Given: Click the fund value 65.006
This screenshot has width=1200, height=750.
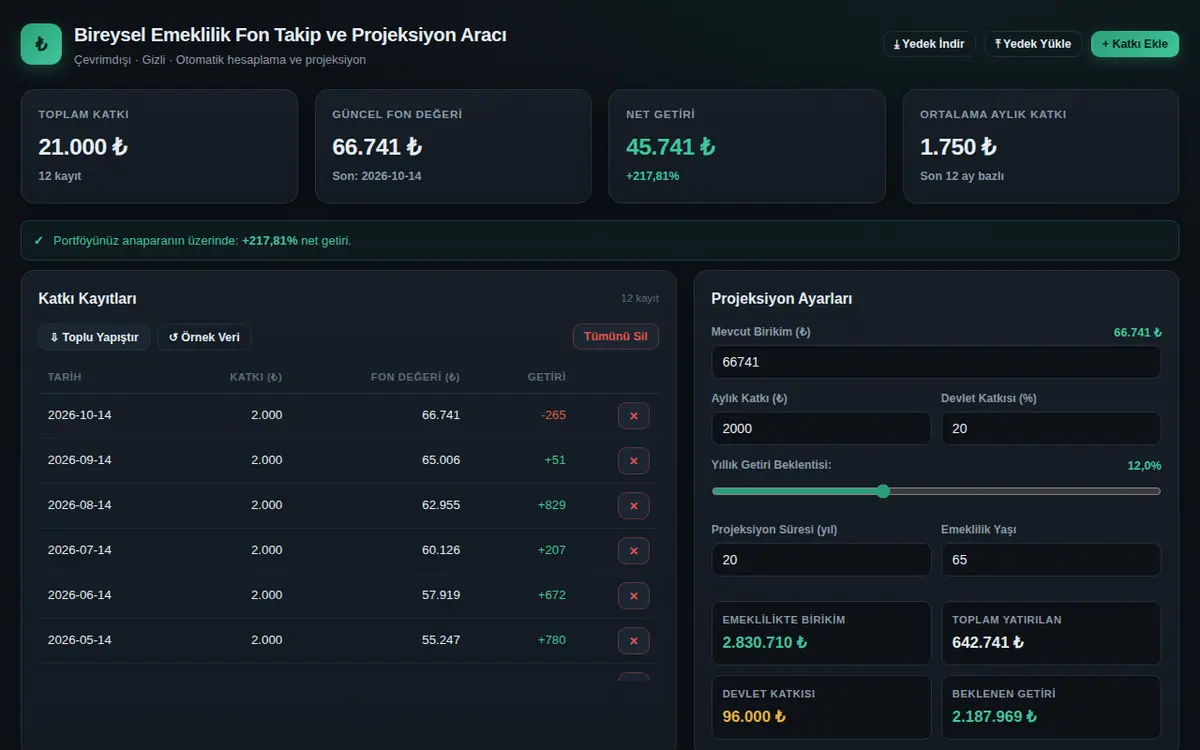Looking at the screenshot, I should 441,460.
